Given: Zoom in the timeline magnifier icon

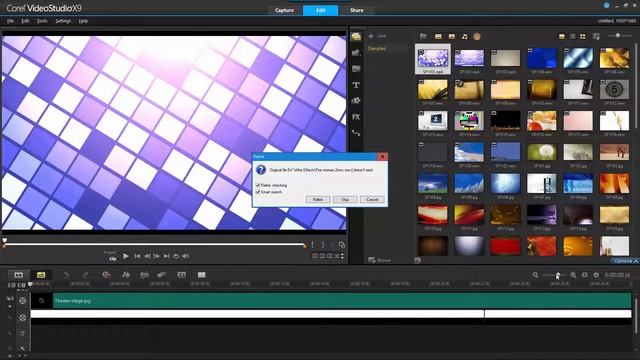Looking at the screenshot, I should pos(573,275).
